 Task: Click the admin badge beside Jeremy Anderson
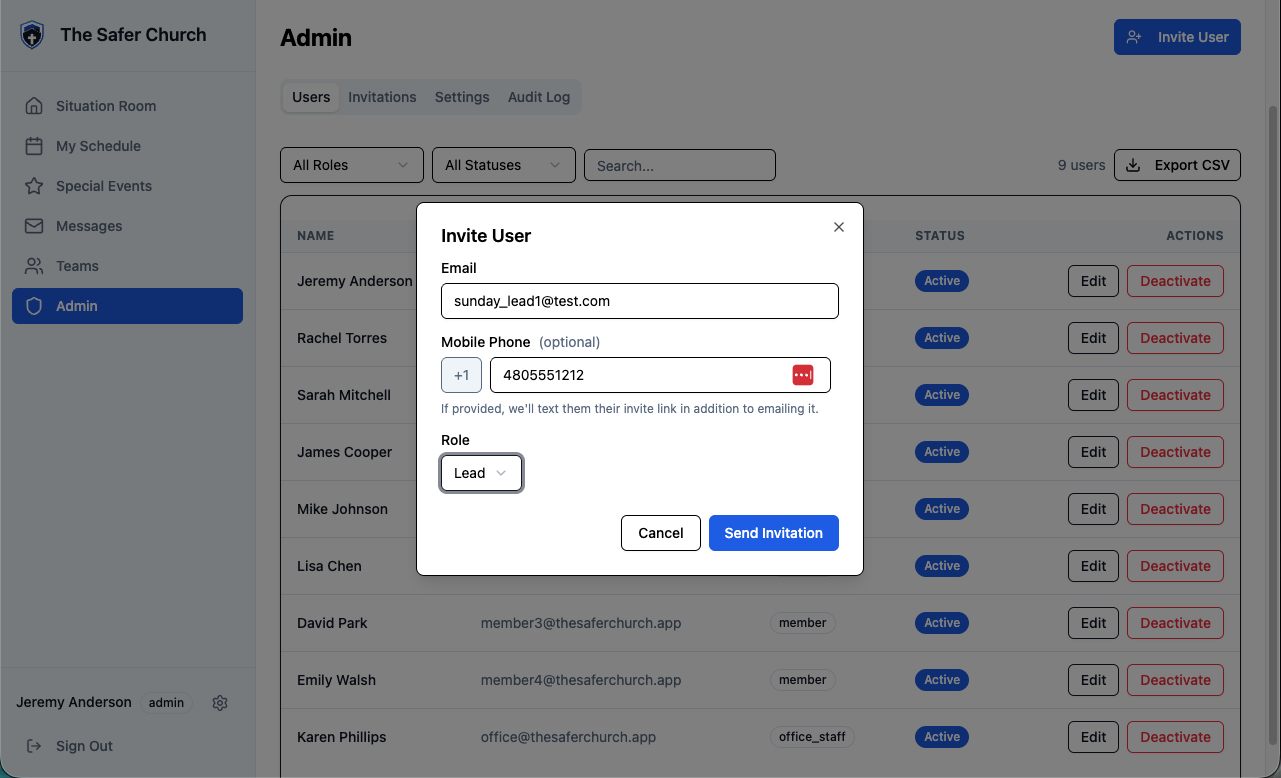[x=167, y=703]
